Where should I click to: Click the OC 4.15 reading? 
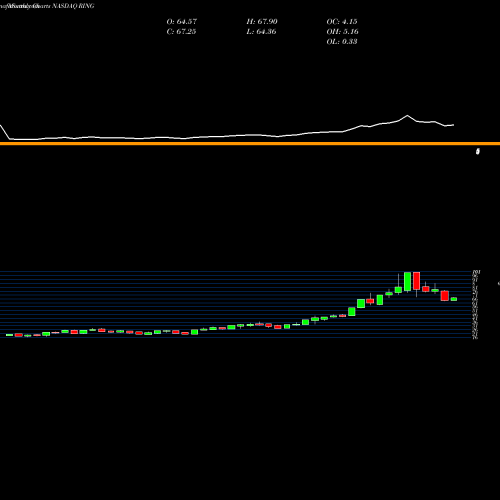click(342, 22)
